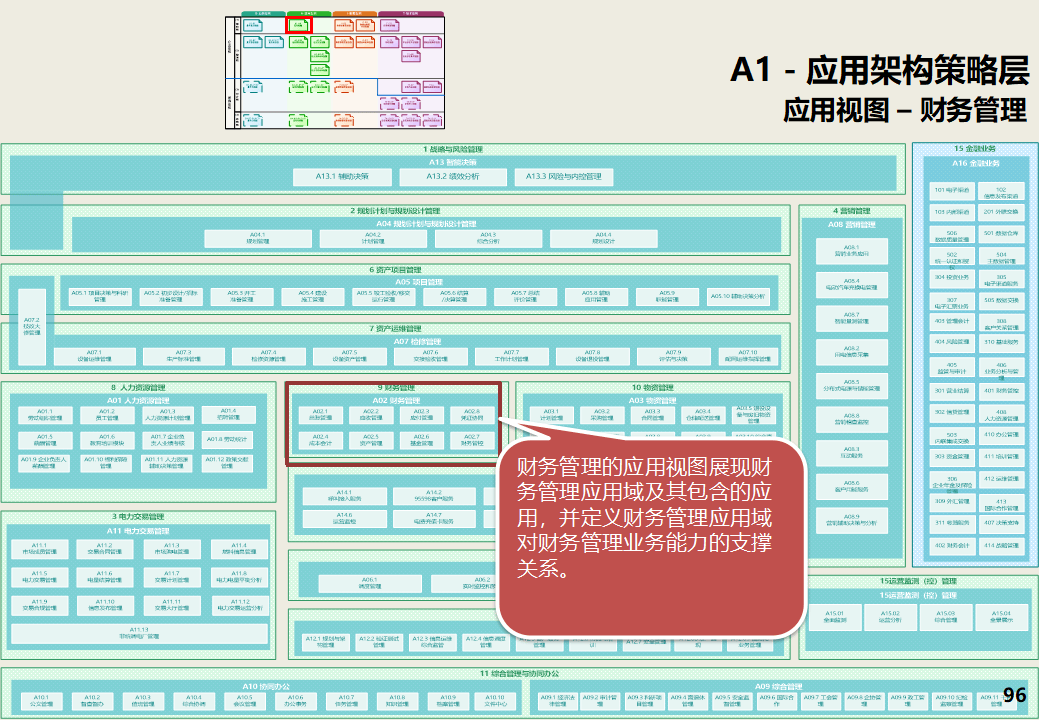The width and height of the screenshot is (1039, 720).
Task: Select the A11.6 box in 电力交易管理
Action: click(x=105, y=577)
